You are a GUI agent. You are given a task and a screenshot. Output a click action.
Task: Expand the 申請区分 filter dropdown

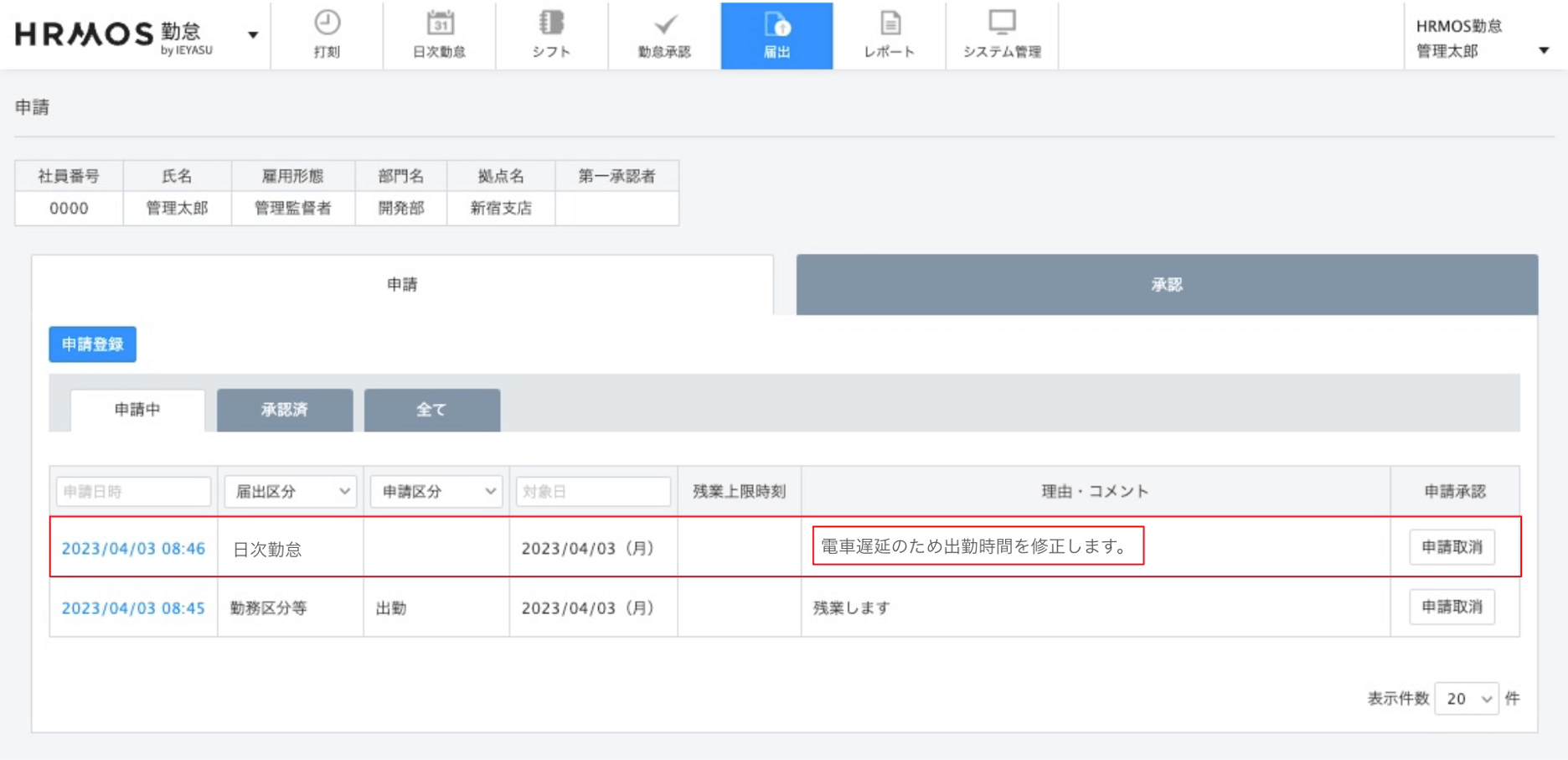coord(436,492)
